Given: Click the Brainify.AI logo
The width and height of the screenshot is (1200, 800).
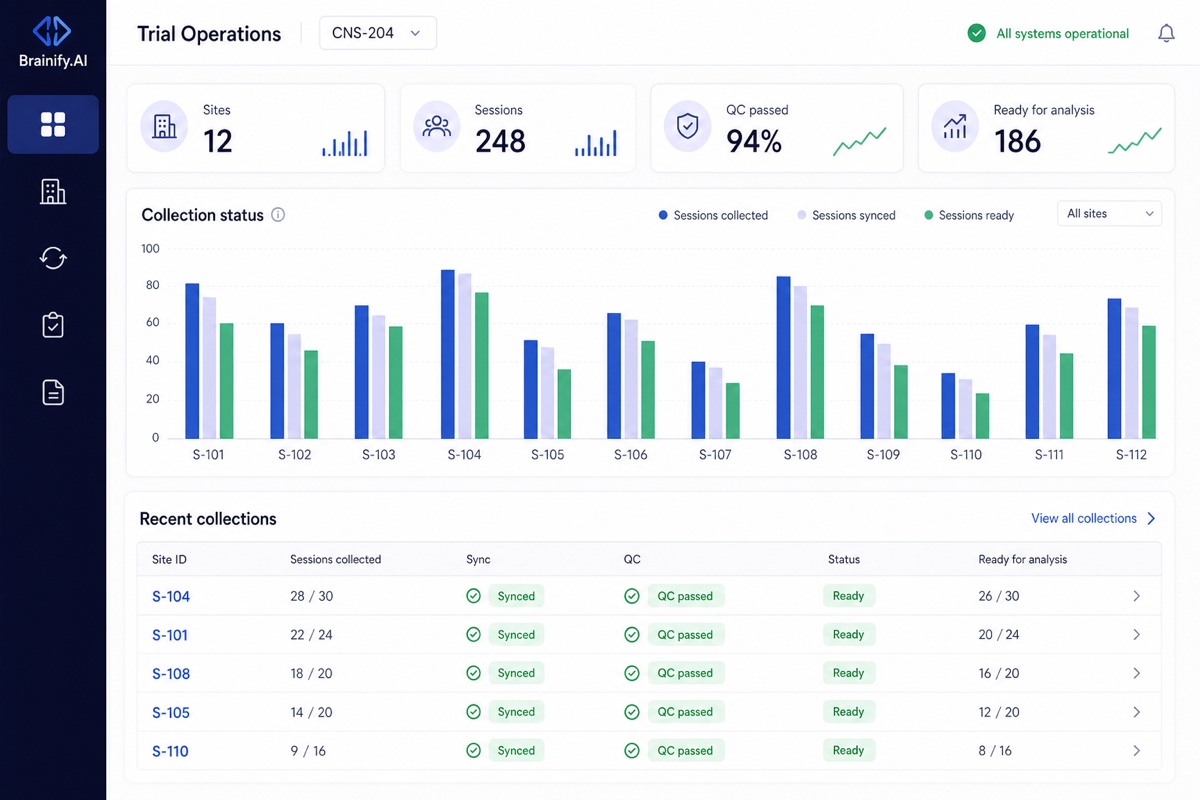Looking at the screenshot, I should coord(53,42).
